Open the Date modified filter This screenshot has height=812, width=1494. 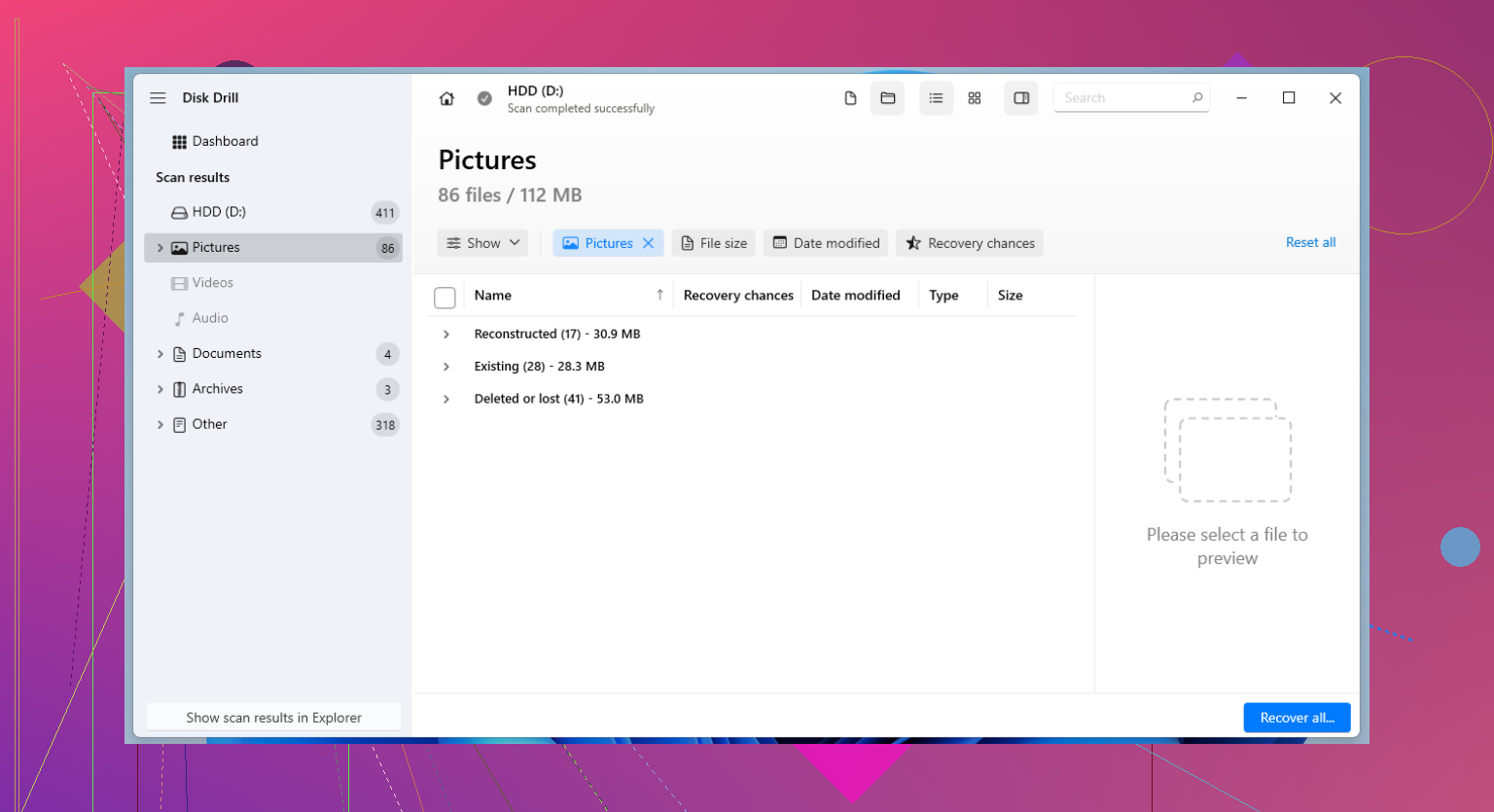pos(826,243)
